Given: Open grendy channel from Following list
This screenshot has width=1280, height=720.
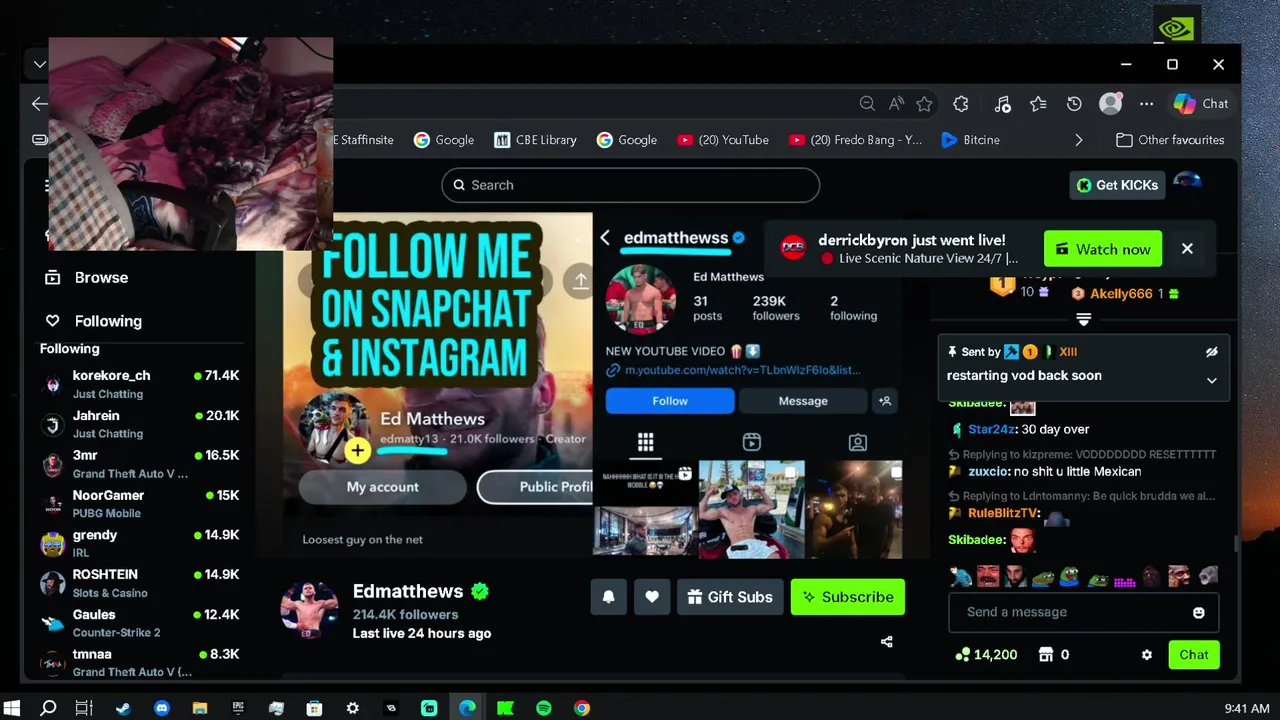Looking at the screenshot, I should (140, 543).
